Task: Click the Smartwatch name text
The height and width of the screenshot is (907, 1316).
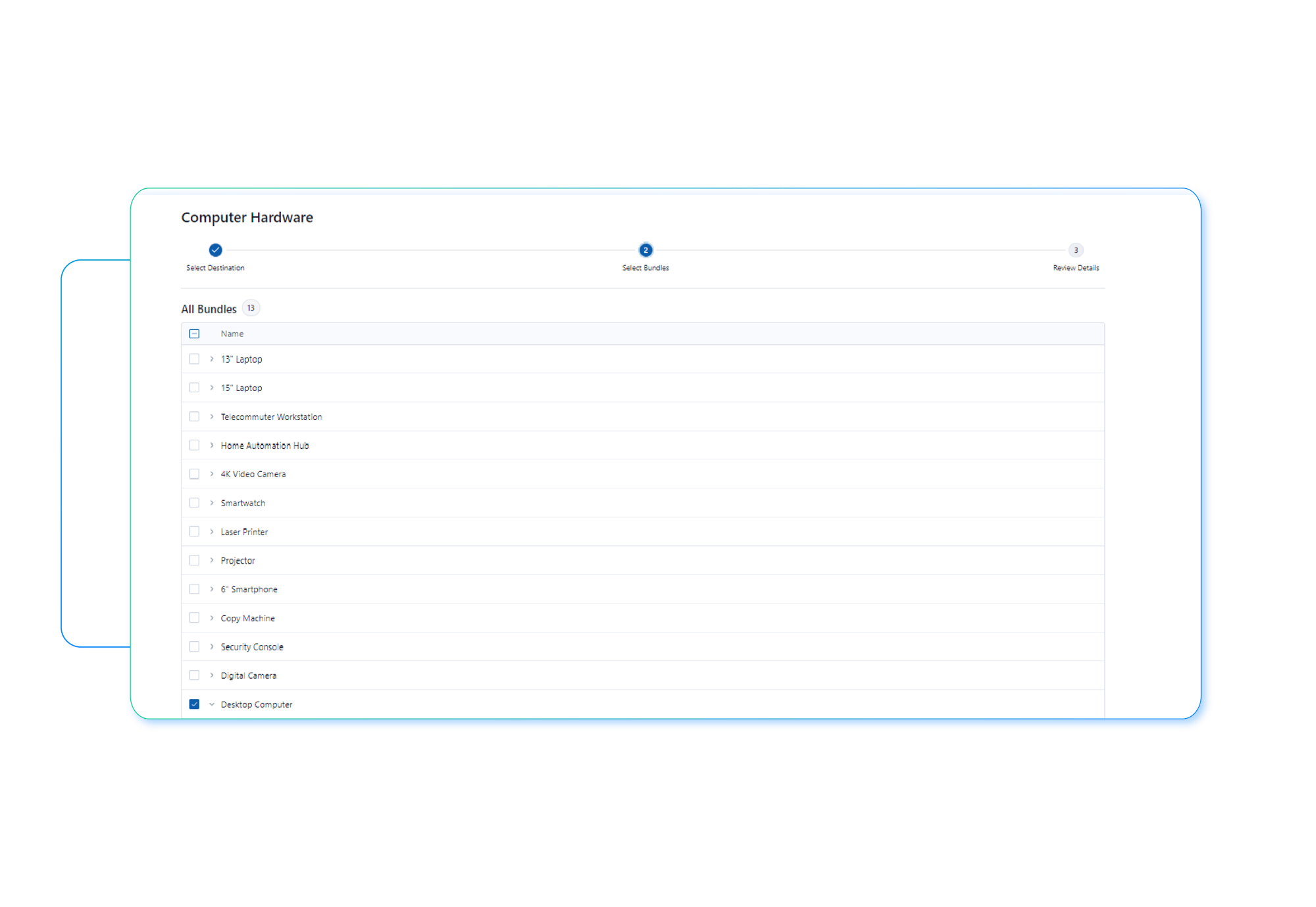Action: 243,504
